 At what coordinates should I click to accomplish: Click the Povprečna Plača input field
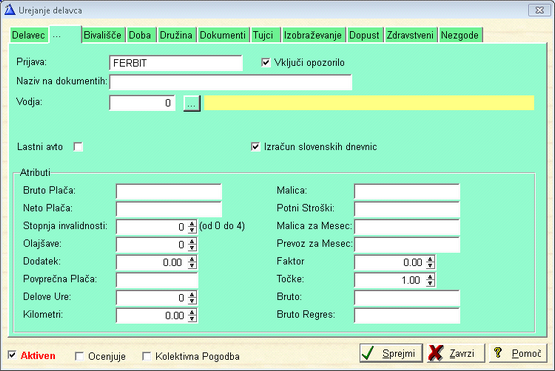pyautogui.click(x=157, y=280)
